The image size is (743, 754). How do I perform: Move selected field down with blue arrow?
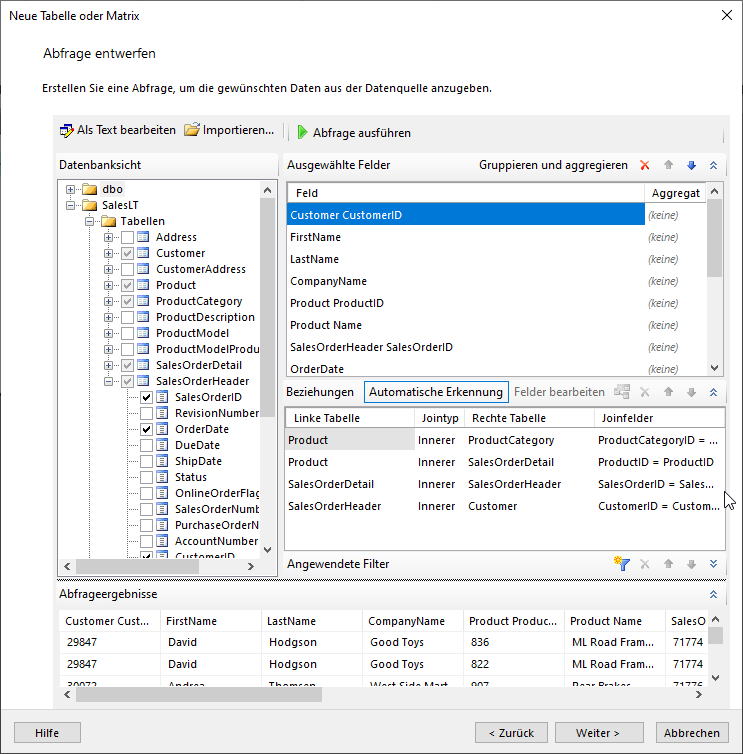click(x=691, y=166)
